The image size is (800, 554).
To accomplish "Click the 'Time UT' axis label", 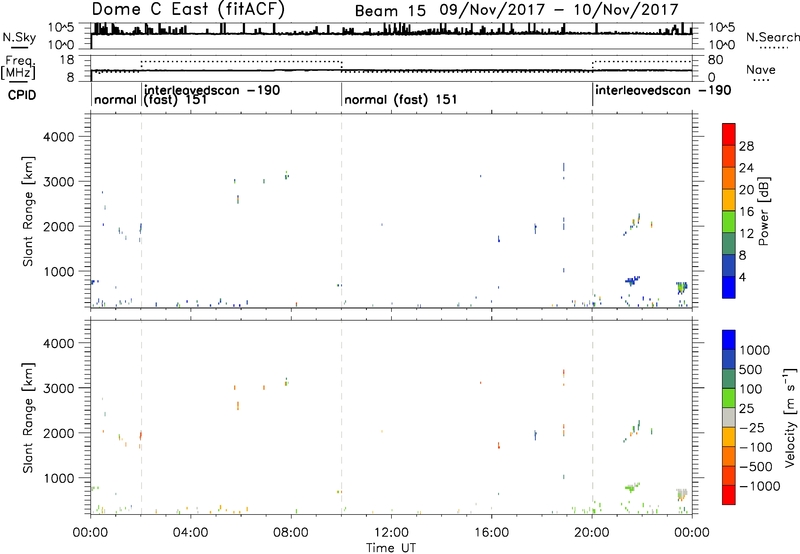I will click(x=391, y=548).
